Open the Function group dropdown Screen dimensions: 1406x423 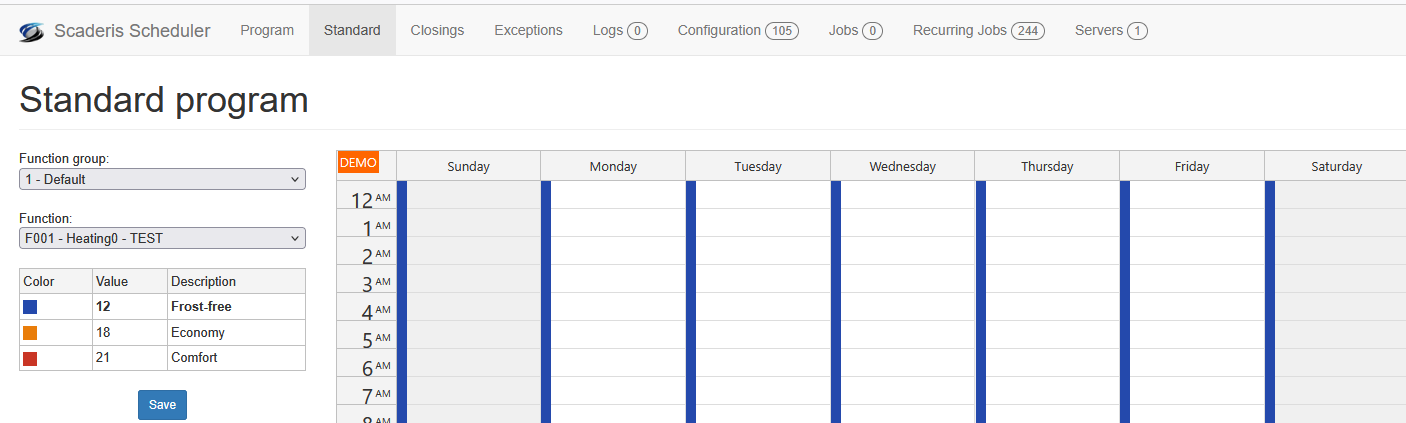click(162, 179)
